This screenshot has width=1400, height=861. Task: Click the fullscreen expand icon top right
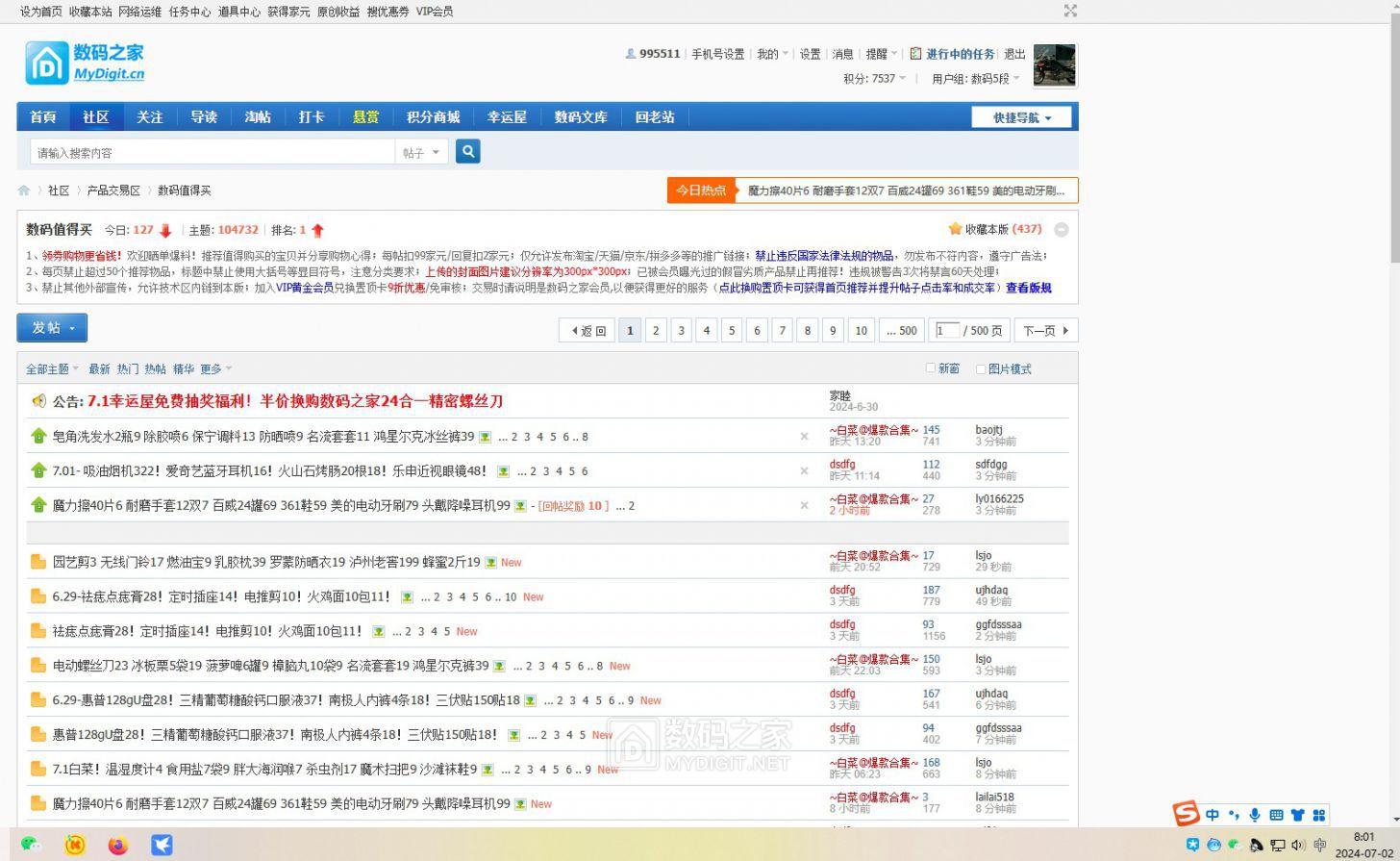(1070, 11)
